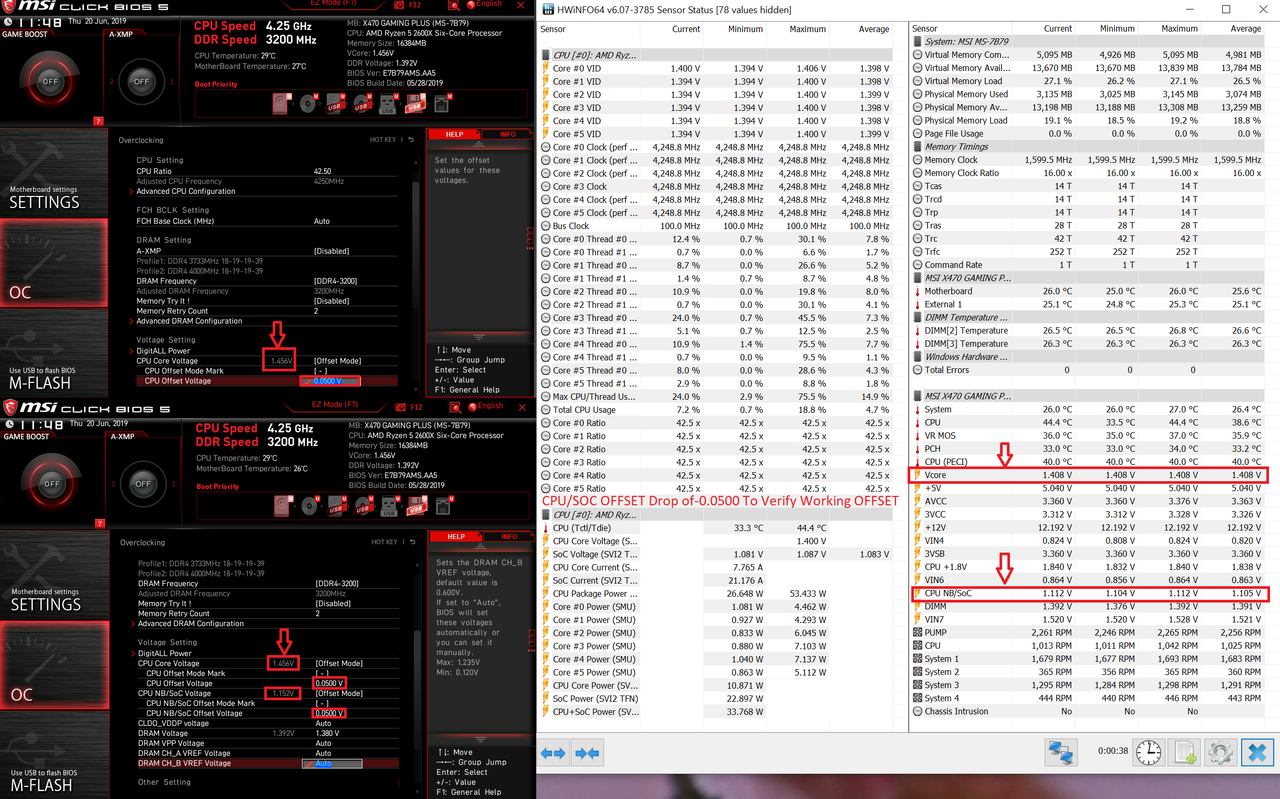Switch to HELP tab in top BIOS
1280x799 pixels.
pyautogui.click(x=455, y=134)
